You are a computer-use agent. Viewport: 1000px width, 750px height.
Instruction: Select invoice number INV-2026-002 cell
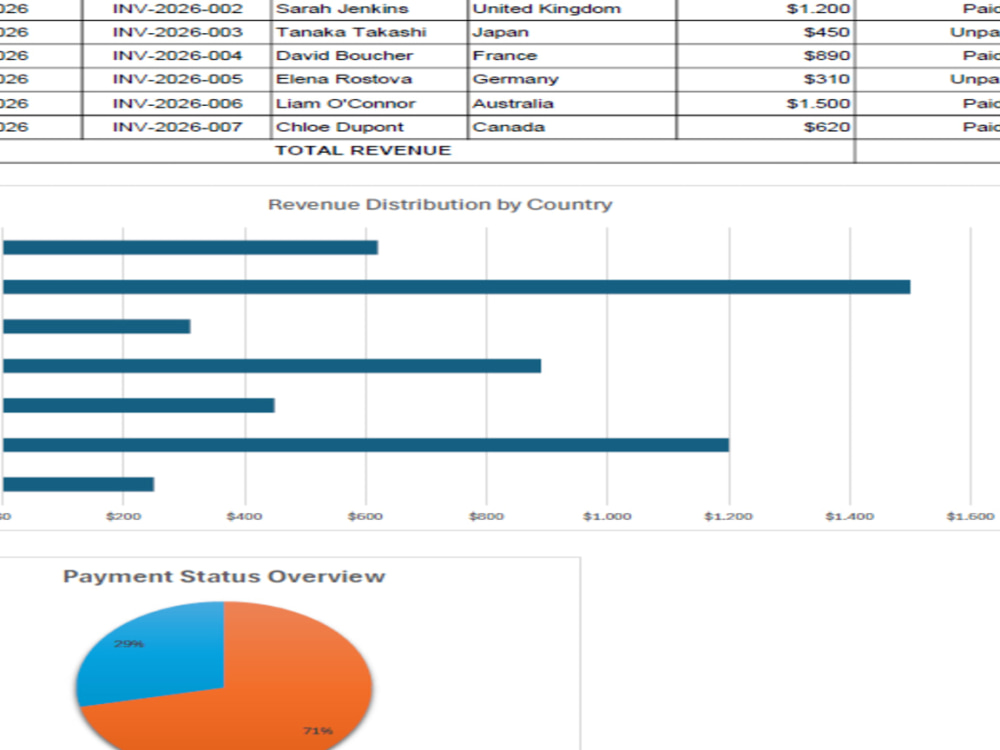(x=177, y=9)
